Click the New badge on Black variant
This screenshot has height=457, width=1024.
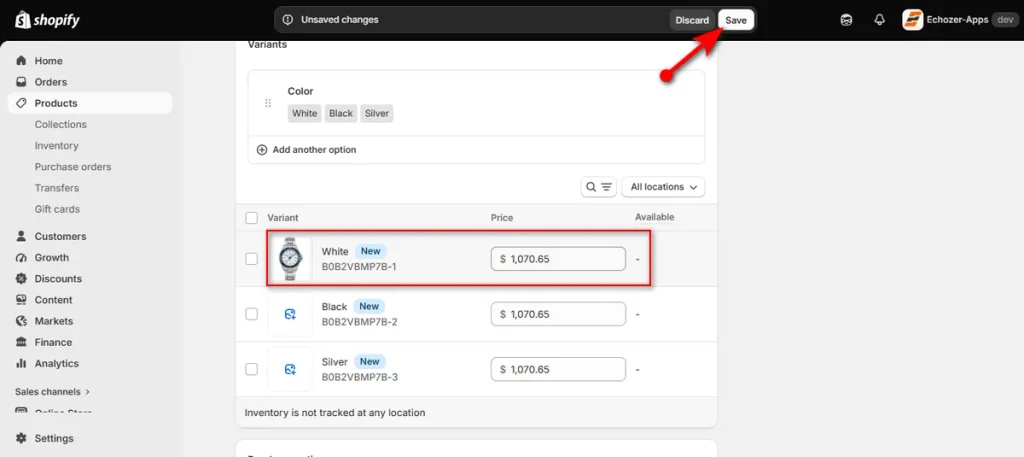[369, 306]
